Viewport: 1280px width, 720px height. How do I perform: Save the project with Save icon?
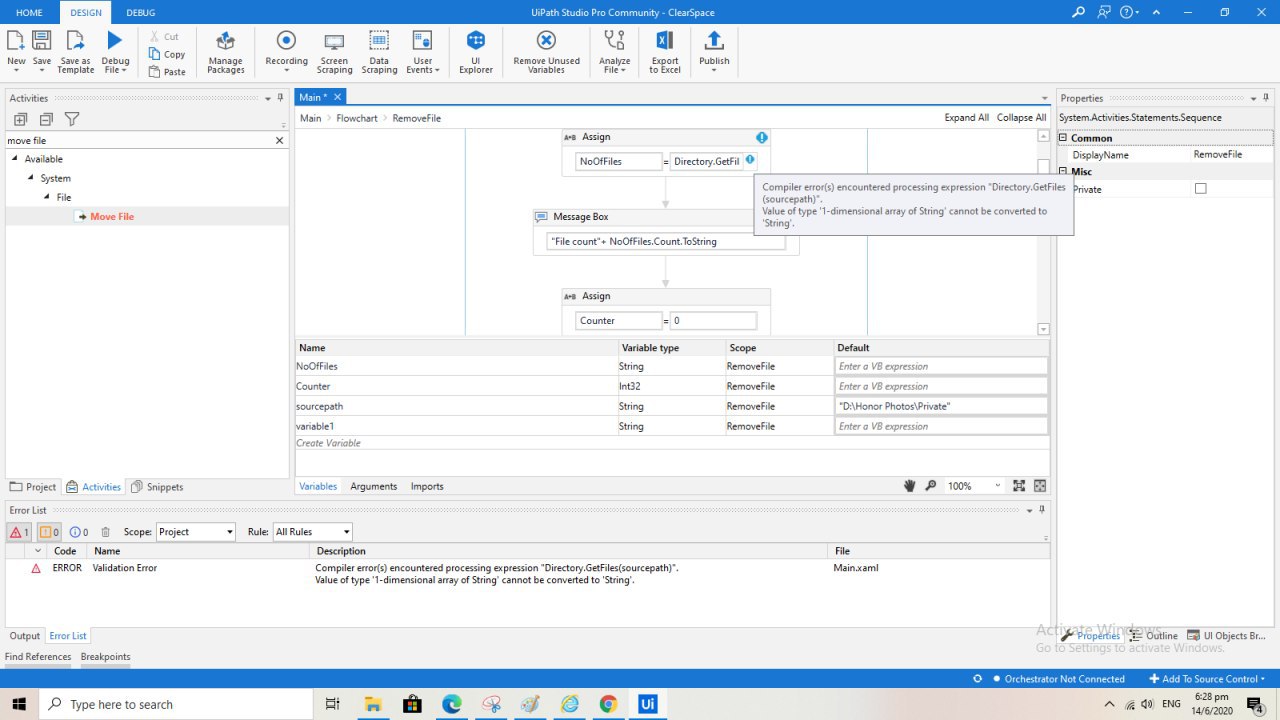tap(42, 40)
